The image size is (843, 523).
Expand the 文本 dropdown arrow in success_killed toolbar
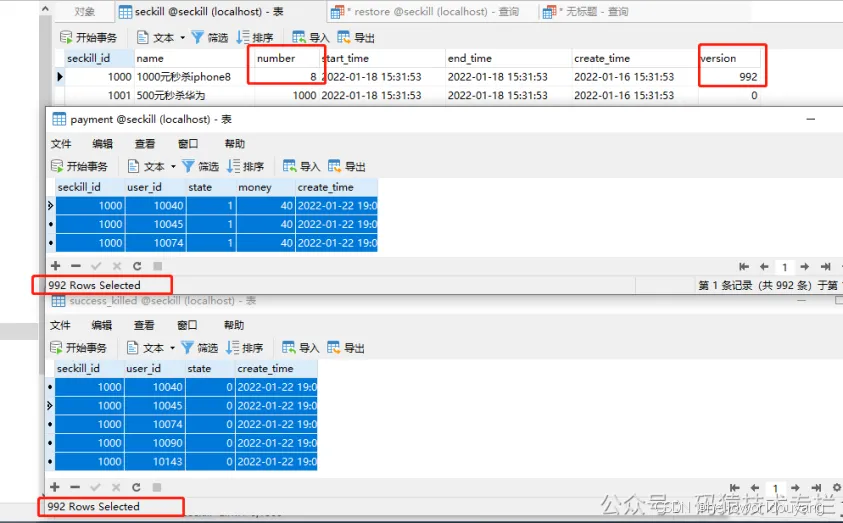(173, 348)
